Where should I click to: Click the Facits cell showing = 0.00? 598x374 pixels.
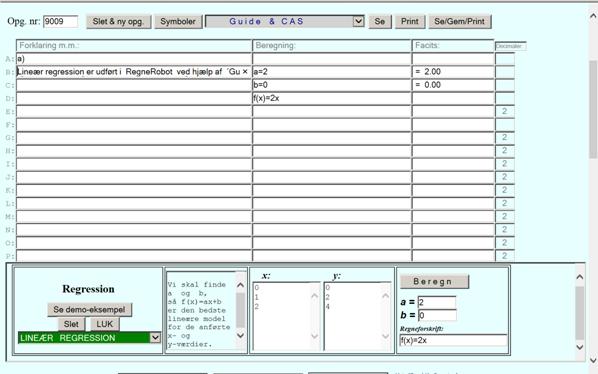(x=453, y=85)
